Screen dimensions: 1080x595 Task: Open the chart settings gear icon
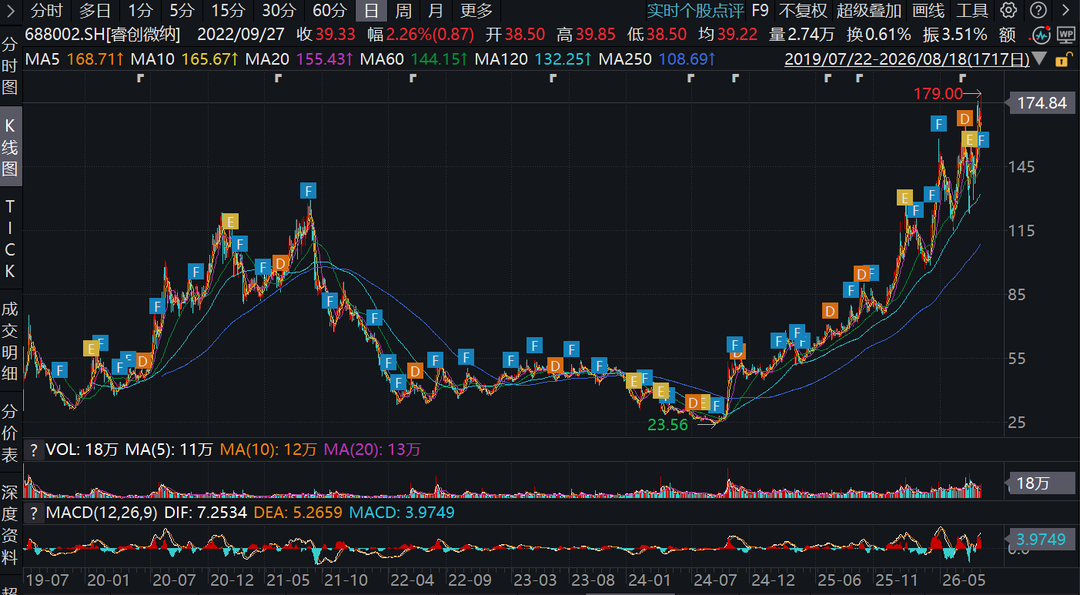click(1008, 10)
